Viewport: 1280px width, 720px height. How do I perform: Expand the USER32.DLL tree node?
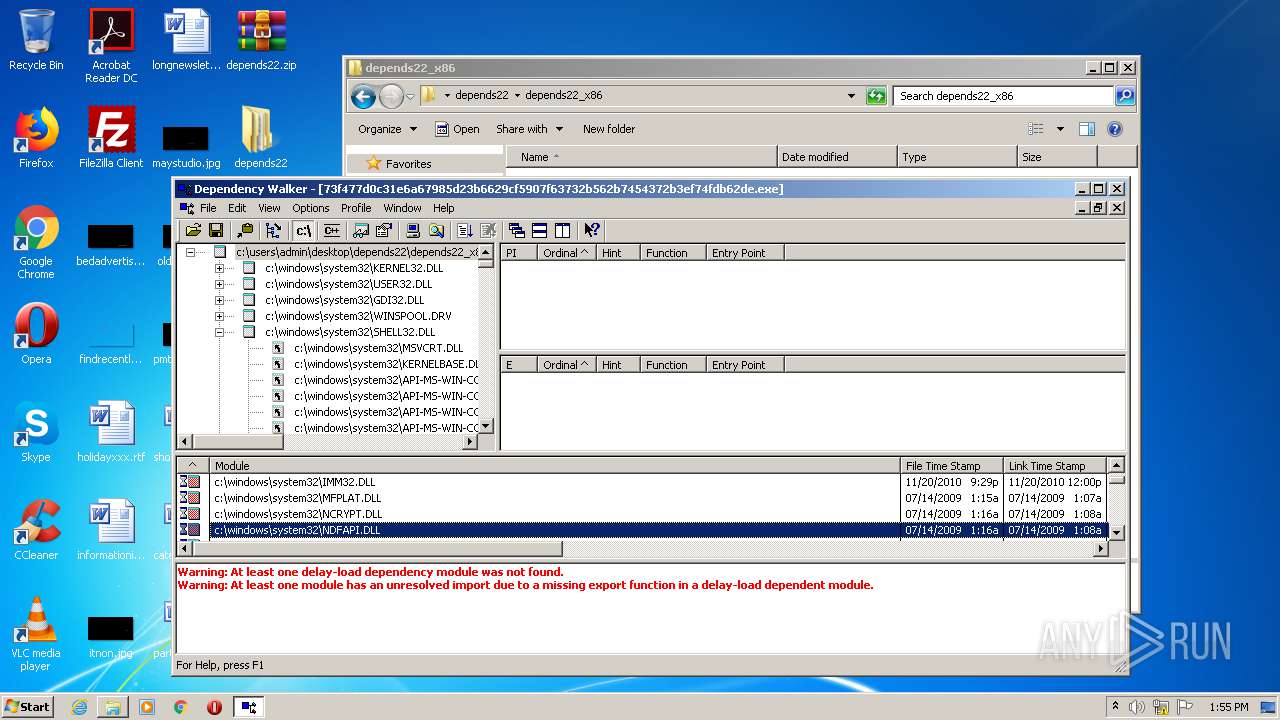click(219, 284)
